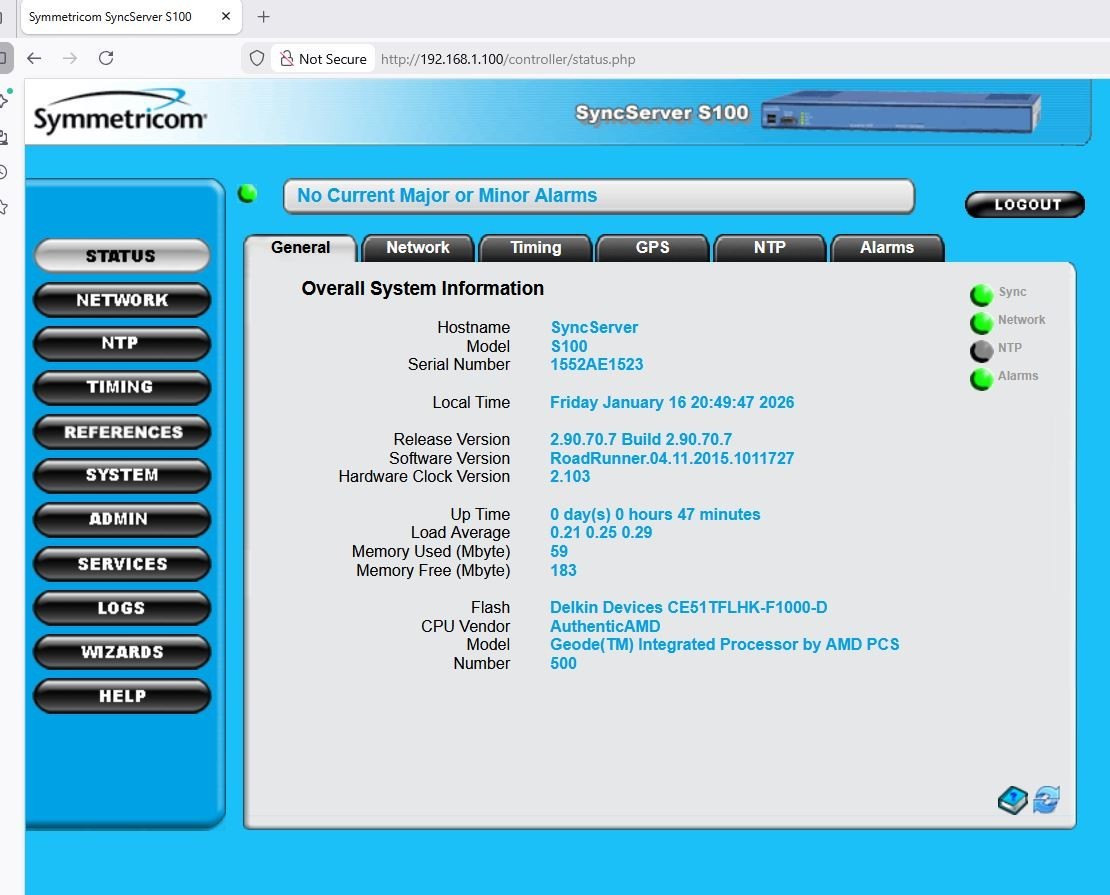Click the Alarms status LED
Image resolution: width=1110 pixels, height=895 pixels.
point(981,379)
